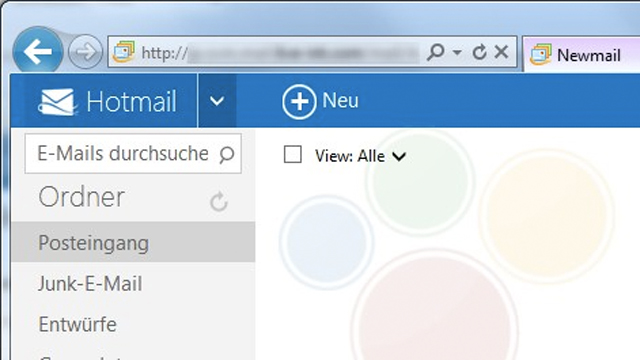Click the browser forward arrow button
This screenshot has height=360, width=640.
click(85, 52)
